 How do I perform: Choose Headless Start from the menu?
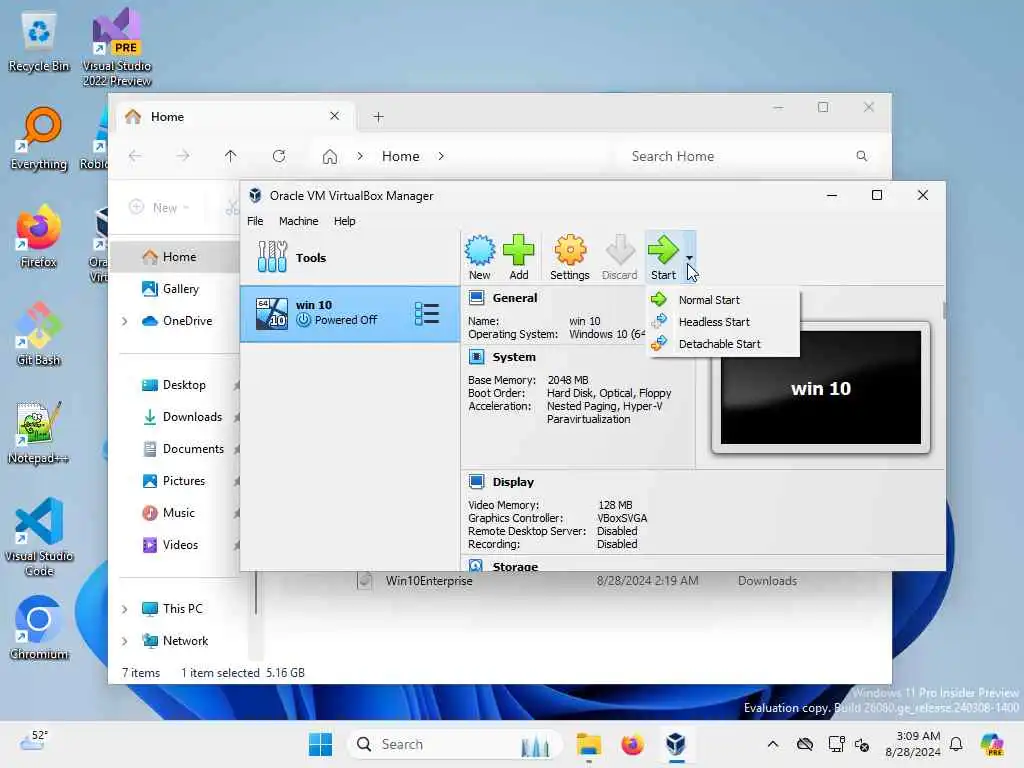[x=714, y=322]
